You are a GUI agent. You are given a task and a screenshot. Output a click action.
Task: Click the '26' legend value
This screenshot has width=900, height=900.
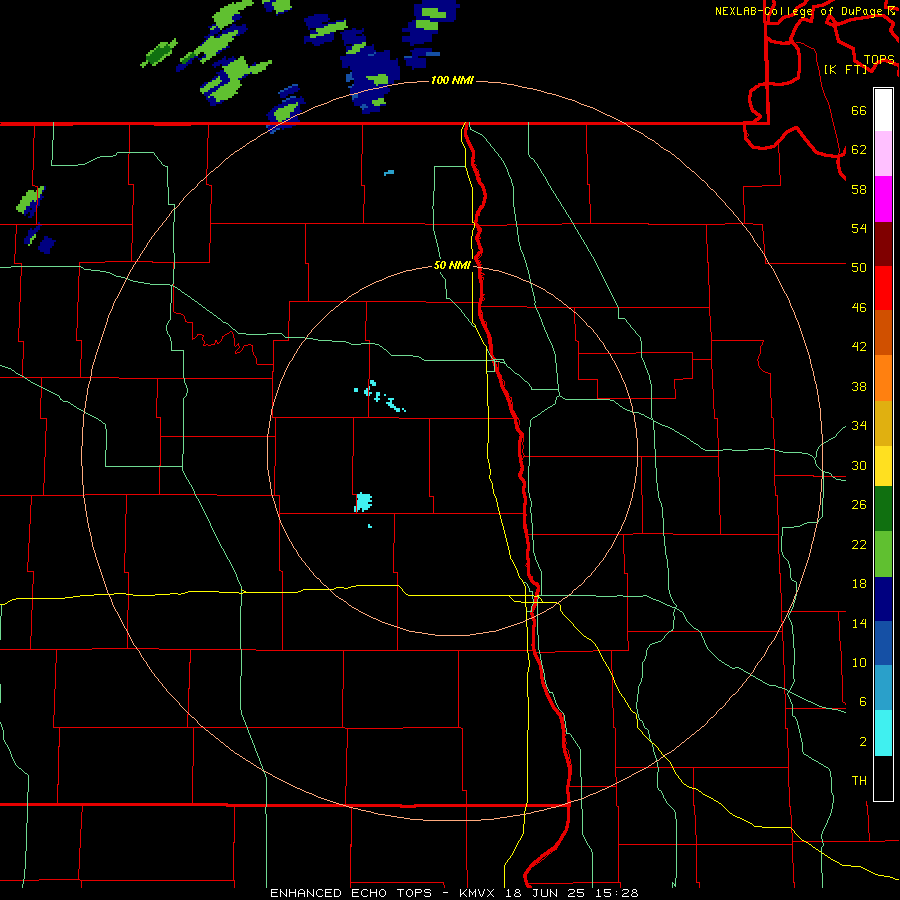(x=859, y=505)
